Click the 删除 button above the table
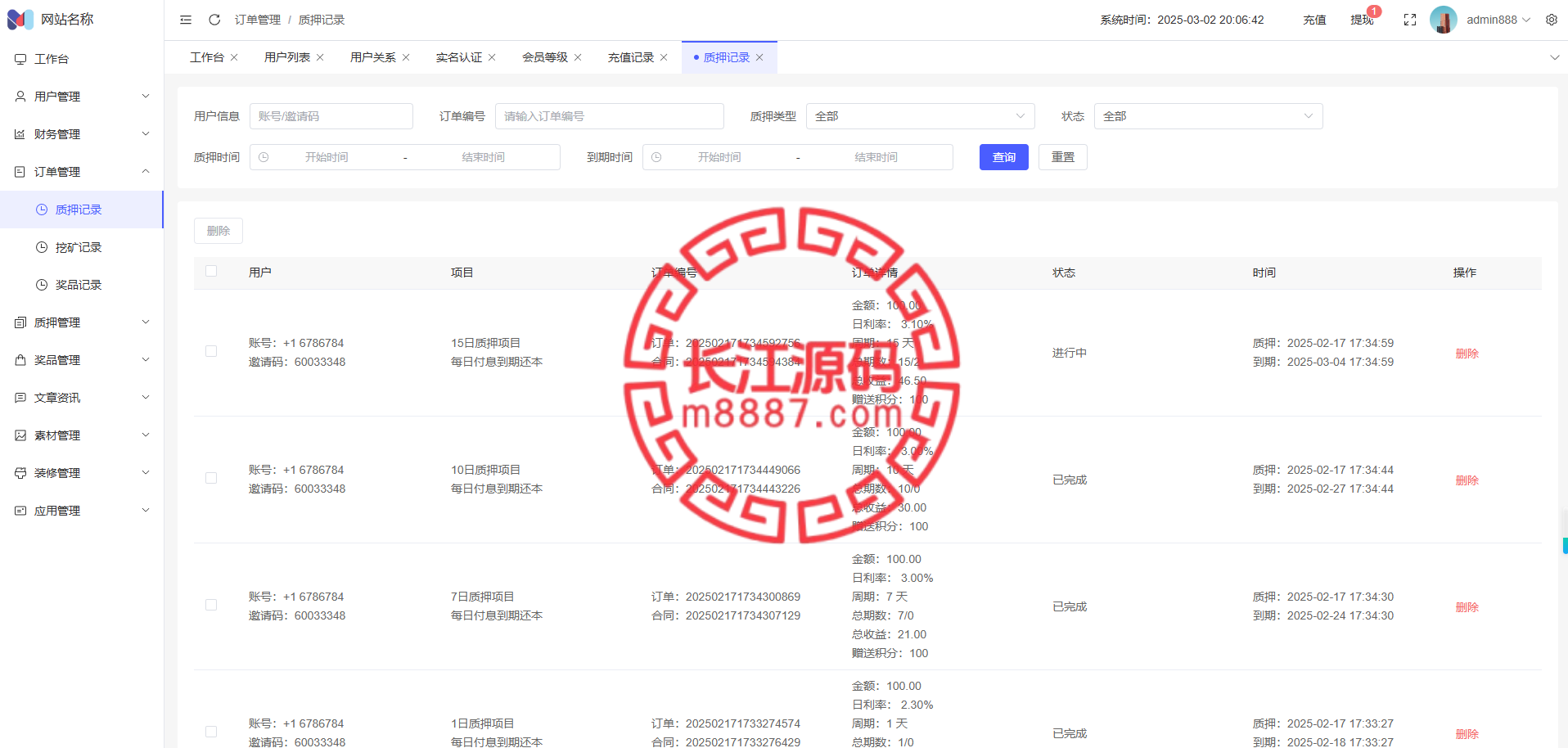Screen dimensions: 1568x748 pyautogui.click(x=219, y=231)
